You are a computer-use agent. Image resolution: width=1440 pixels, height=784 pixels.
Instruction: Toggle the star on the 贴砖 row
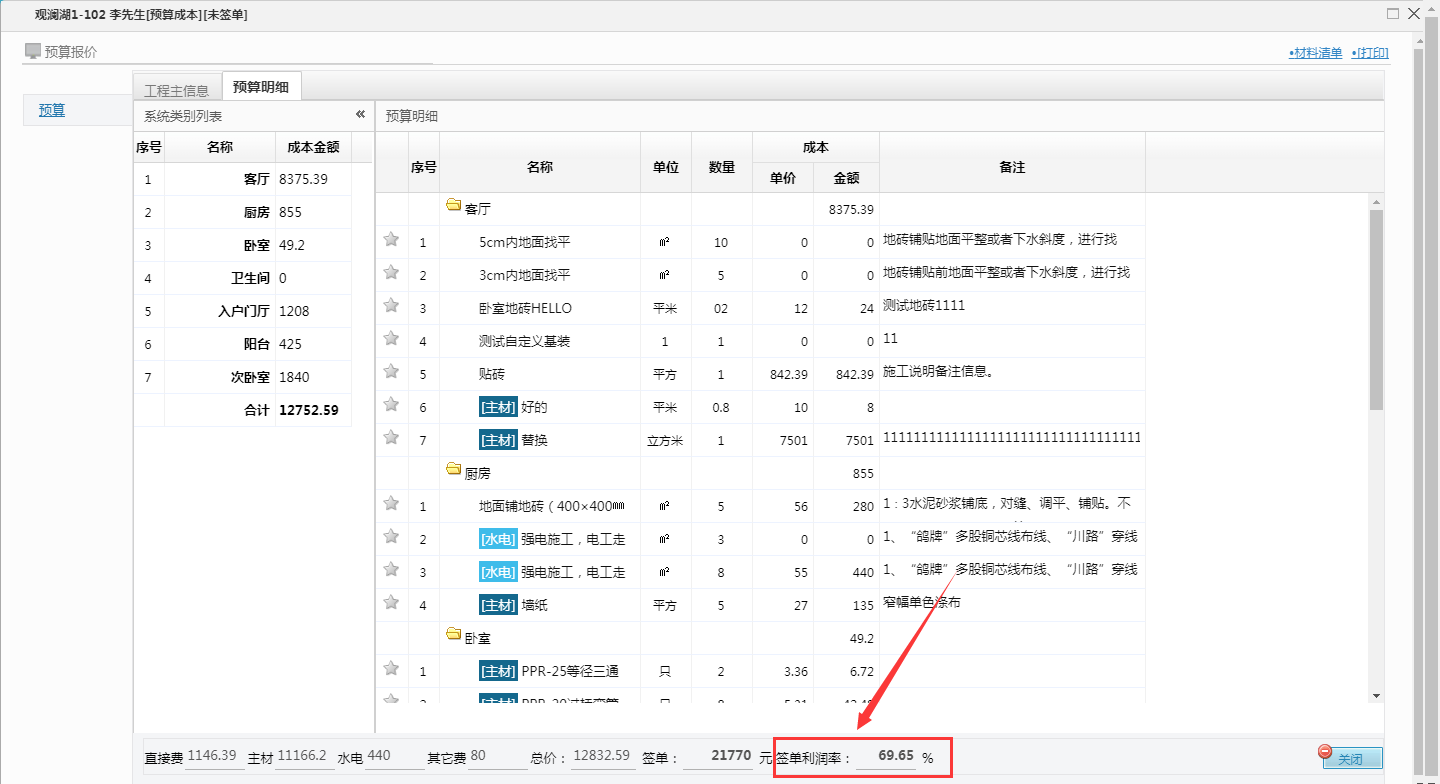[390, 373]
